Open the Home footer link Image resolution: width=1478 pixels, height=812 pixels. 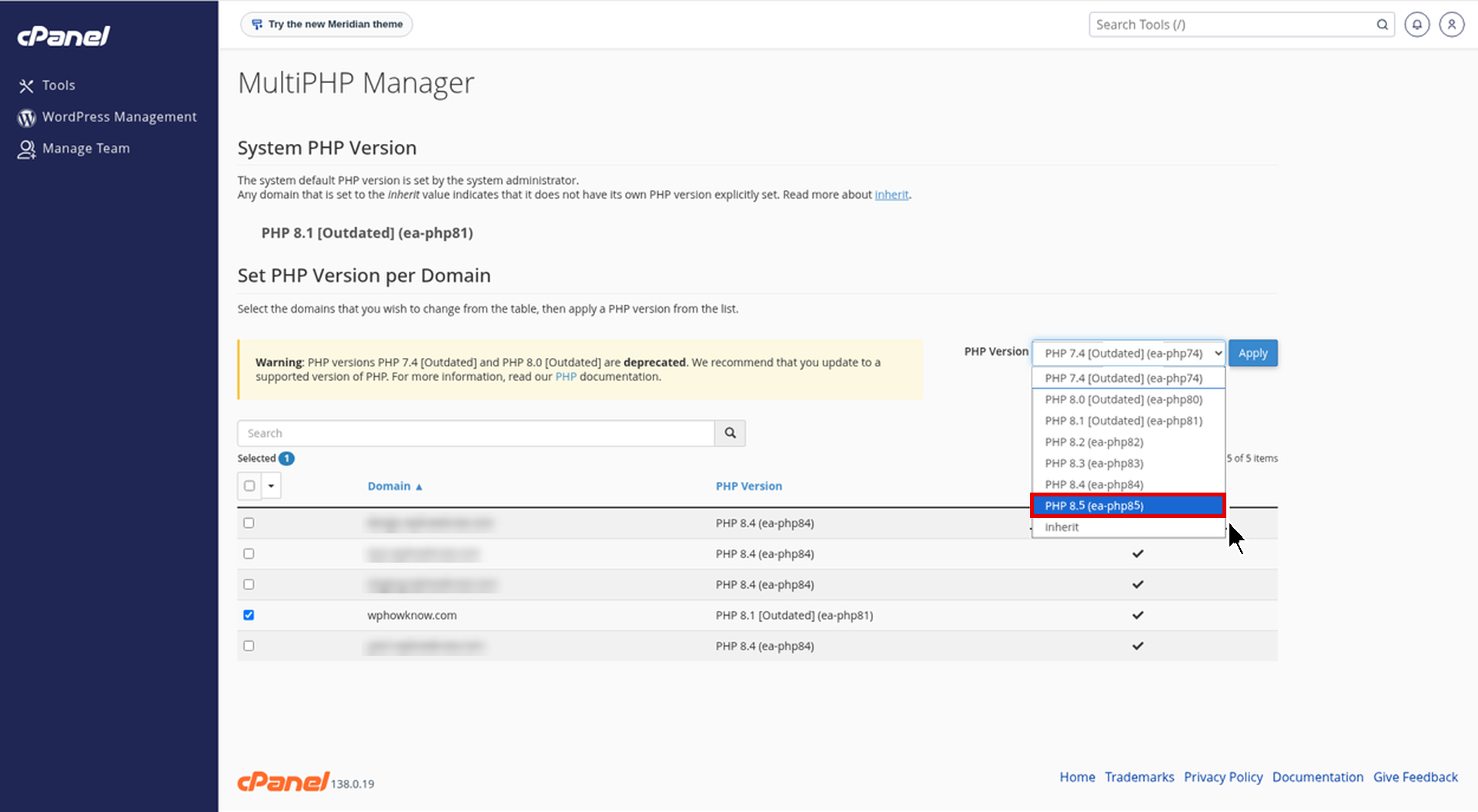click(x=1077, y=777)
